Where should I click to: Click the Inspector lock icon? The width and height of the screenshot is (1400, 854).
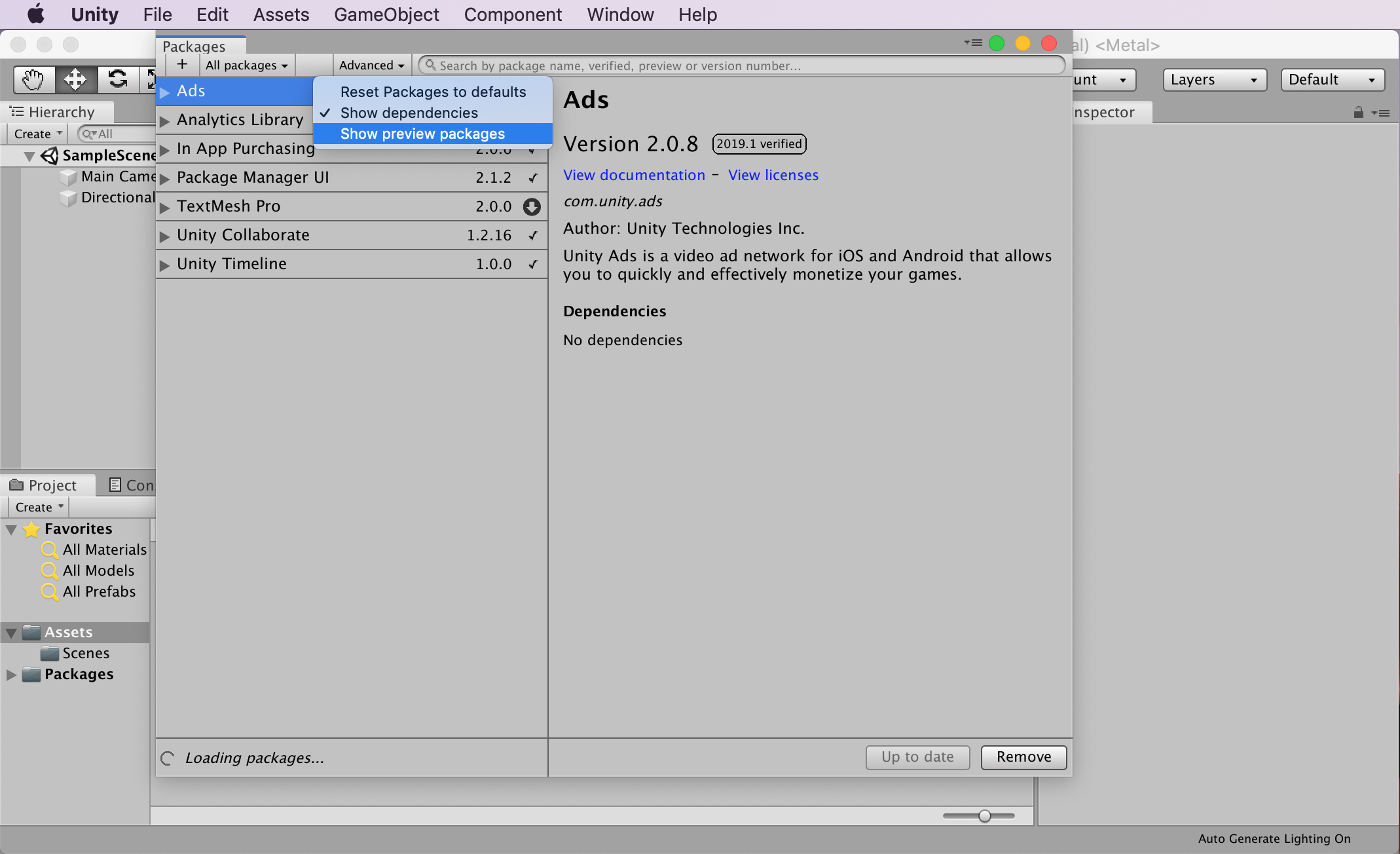click(1358, 113)
